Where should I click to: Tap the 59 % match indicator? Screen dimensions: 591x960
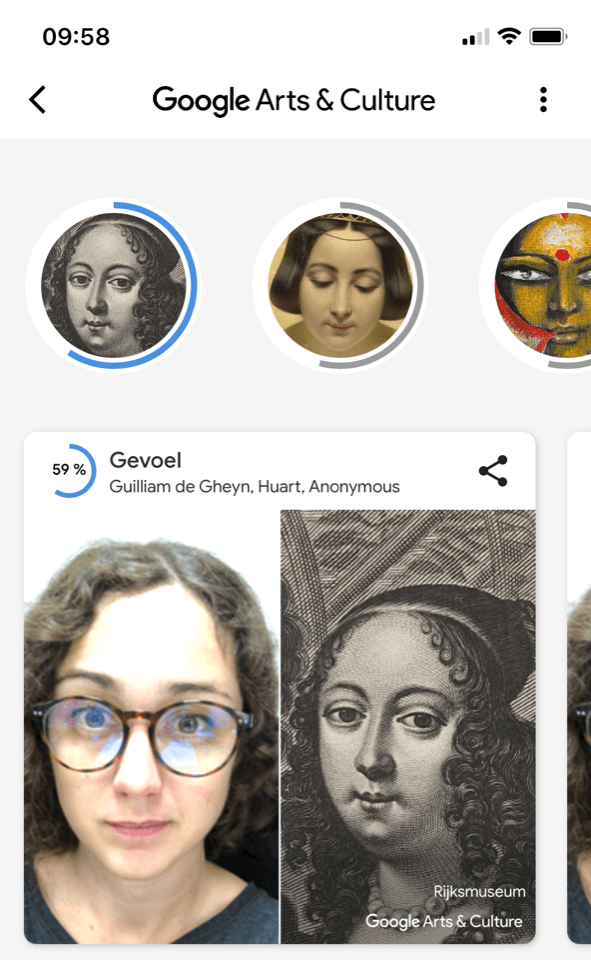pos(70,470)
